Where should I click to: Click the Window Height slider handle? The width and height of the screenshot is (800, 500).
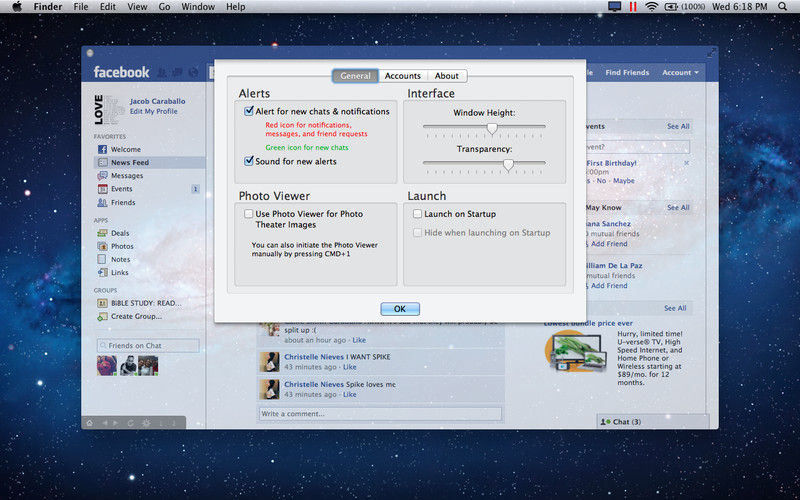[x=492, y=128]
